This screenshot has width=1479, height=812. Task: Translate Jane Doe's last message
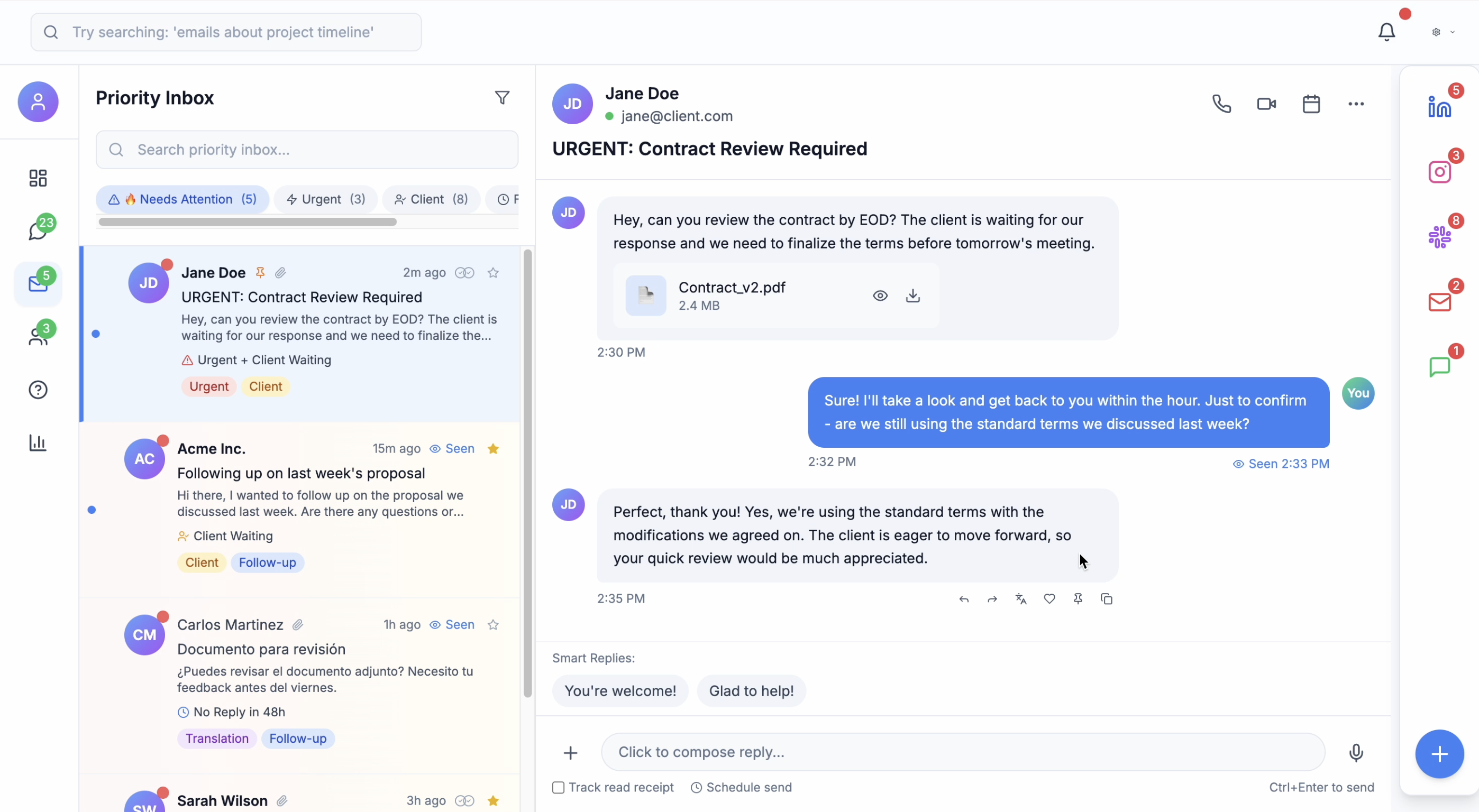tap(1021, 598)
